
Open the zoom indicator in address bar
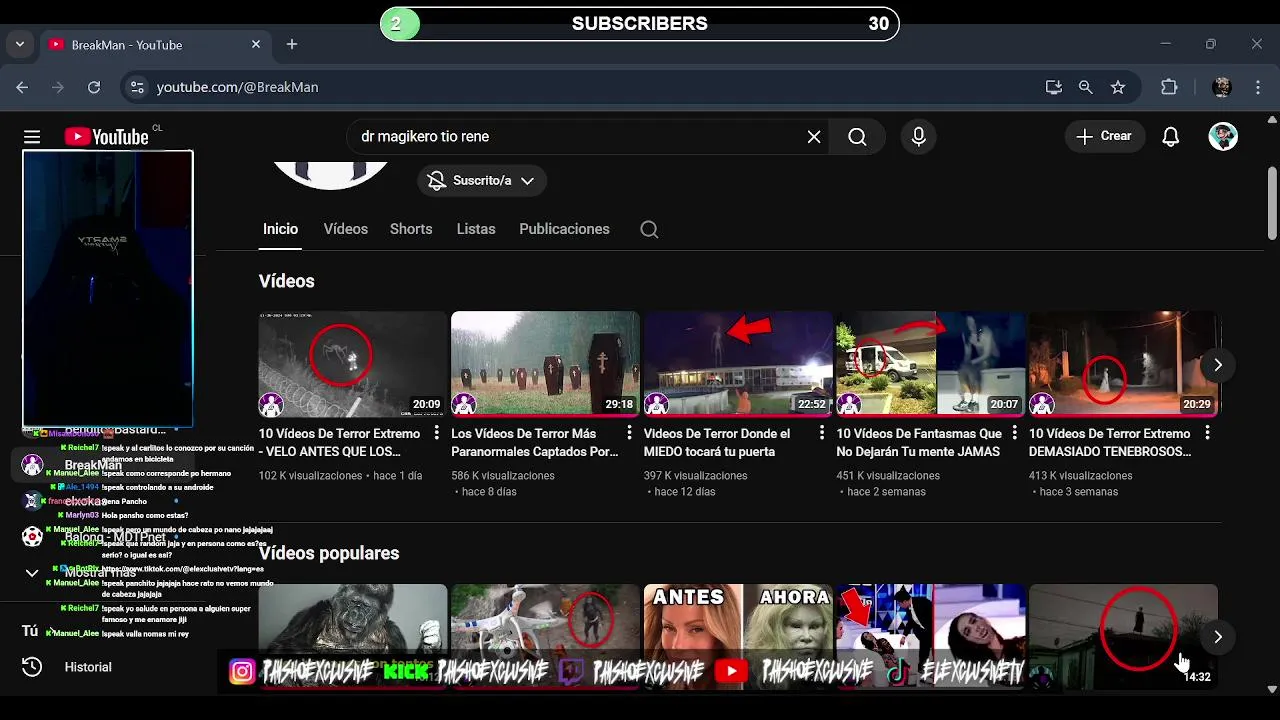[1085, 87]
